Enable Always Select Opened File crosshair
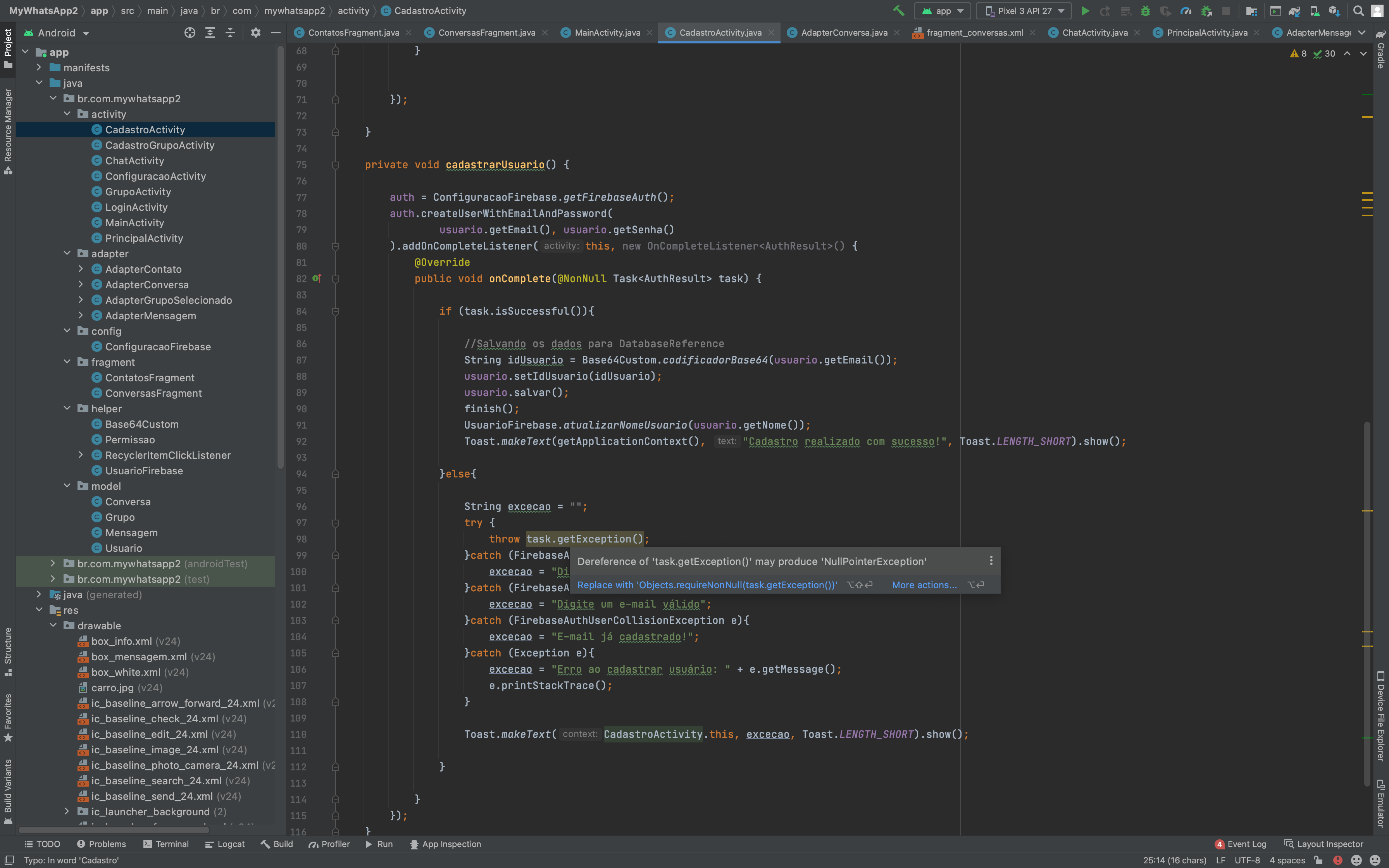Viewport: 1389px width, 868px height. [190, 33]
